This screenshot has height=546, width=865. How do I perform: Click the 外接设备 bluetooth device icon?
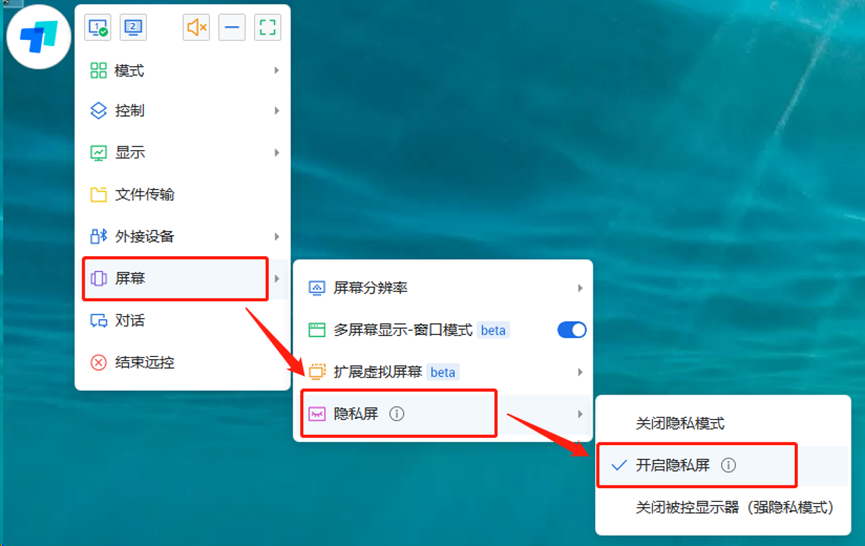[98, 237]
